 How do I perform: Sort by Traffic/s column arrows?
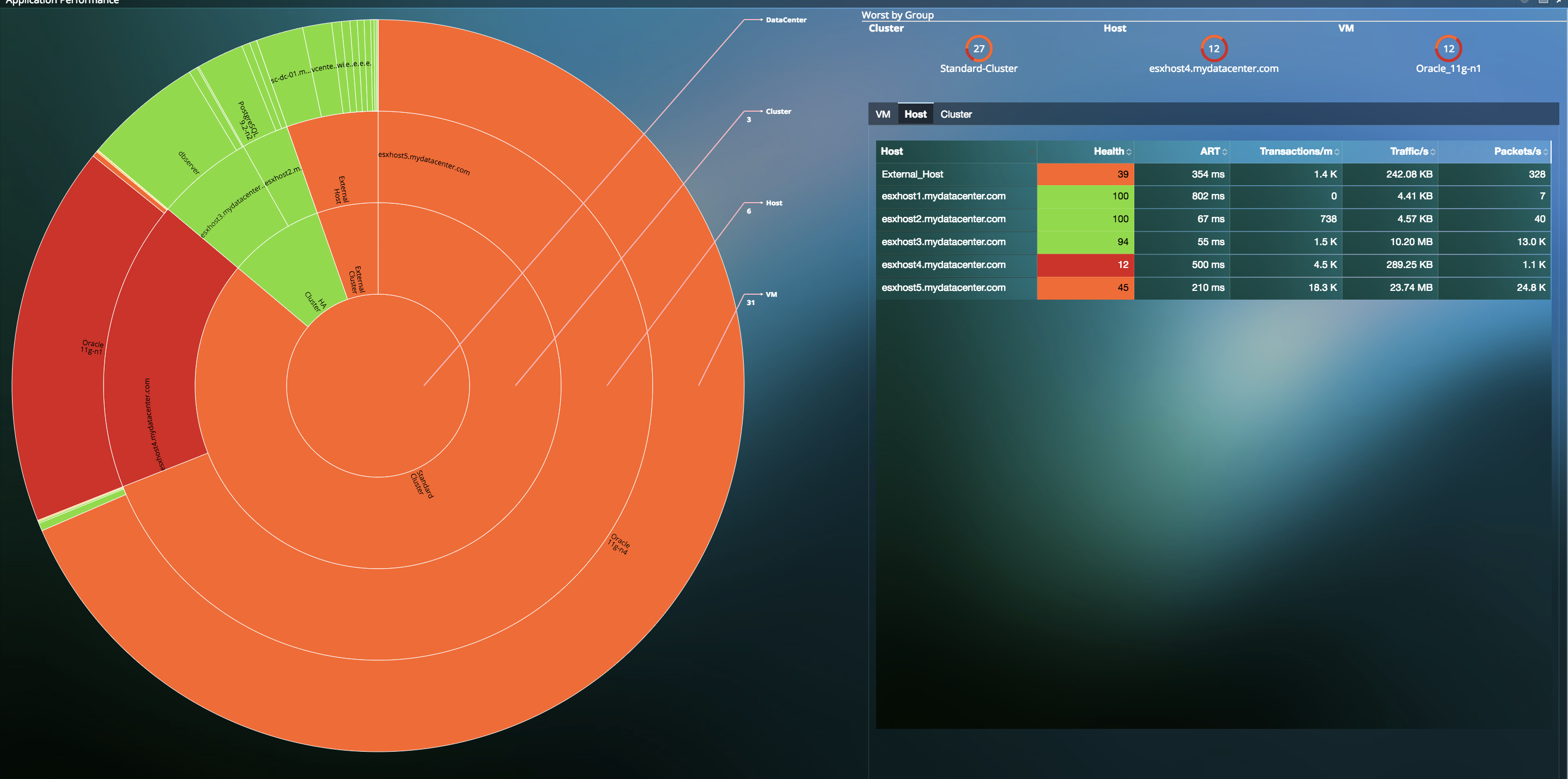tap(1433, 152)
